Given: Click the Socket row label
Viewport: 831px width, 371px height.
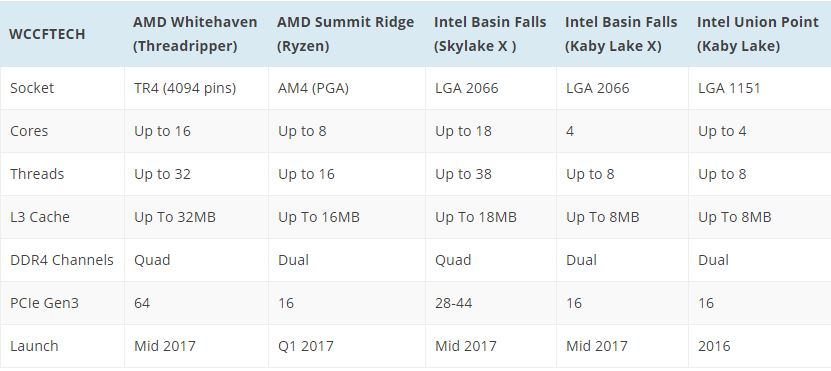Looking at the screenshot, I should [x=32, y=87].
